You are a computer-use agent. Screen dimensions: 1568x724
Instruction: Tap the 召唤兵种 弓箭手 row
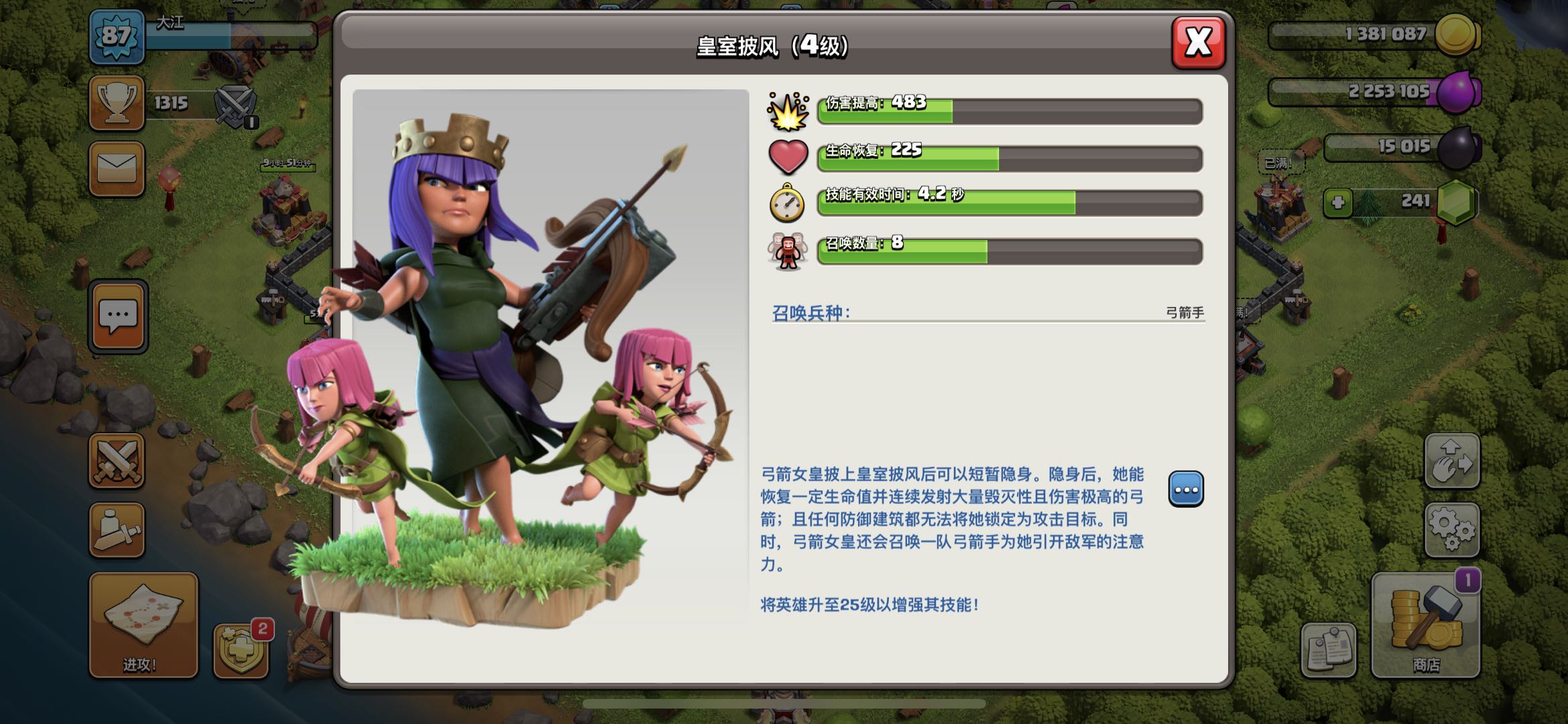pyautogui.click(x=988, y=312)
